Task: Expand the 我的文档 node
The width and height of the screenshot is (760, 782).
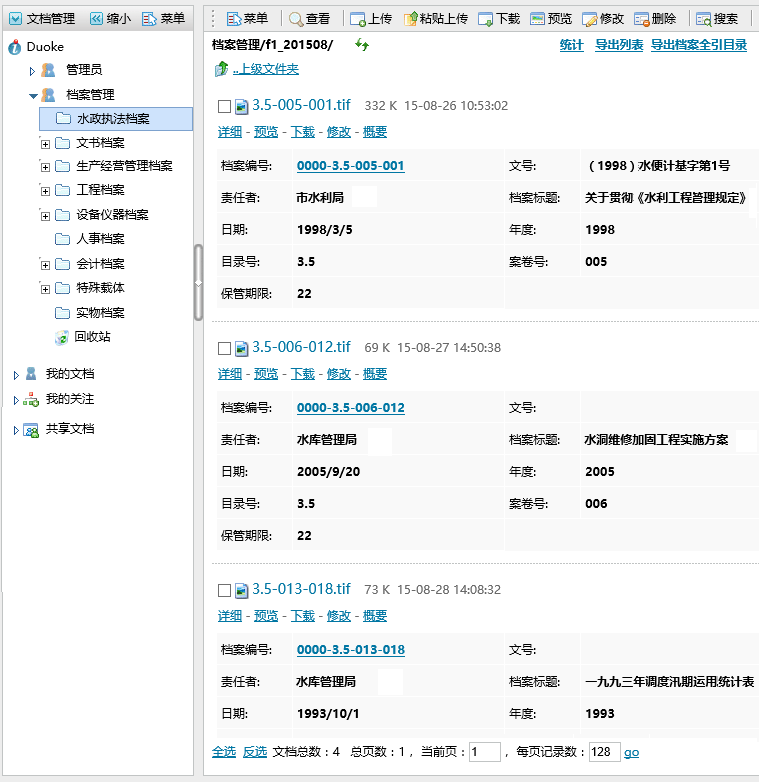Action: (16, 375)
